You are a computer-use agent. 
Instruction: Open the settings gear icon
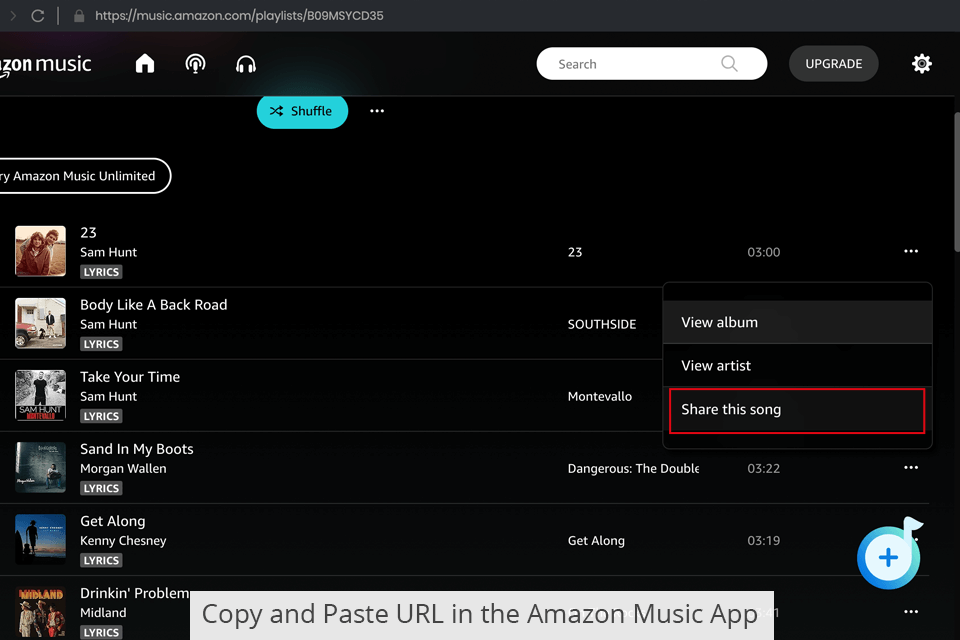point(921,64)
